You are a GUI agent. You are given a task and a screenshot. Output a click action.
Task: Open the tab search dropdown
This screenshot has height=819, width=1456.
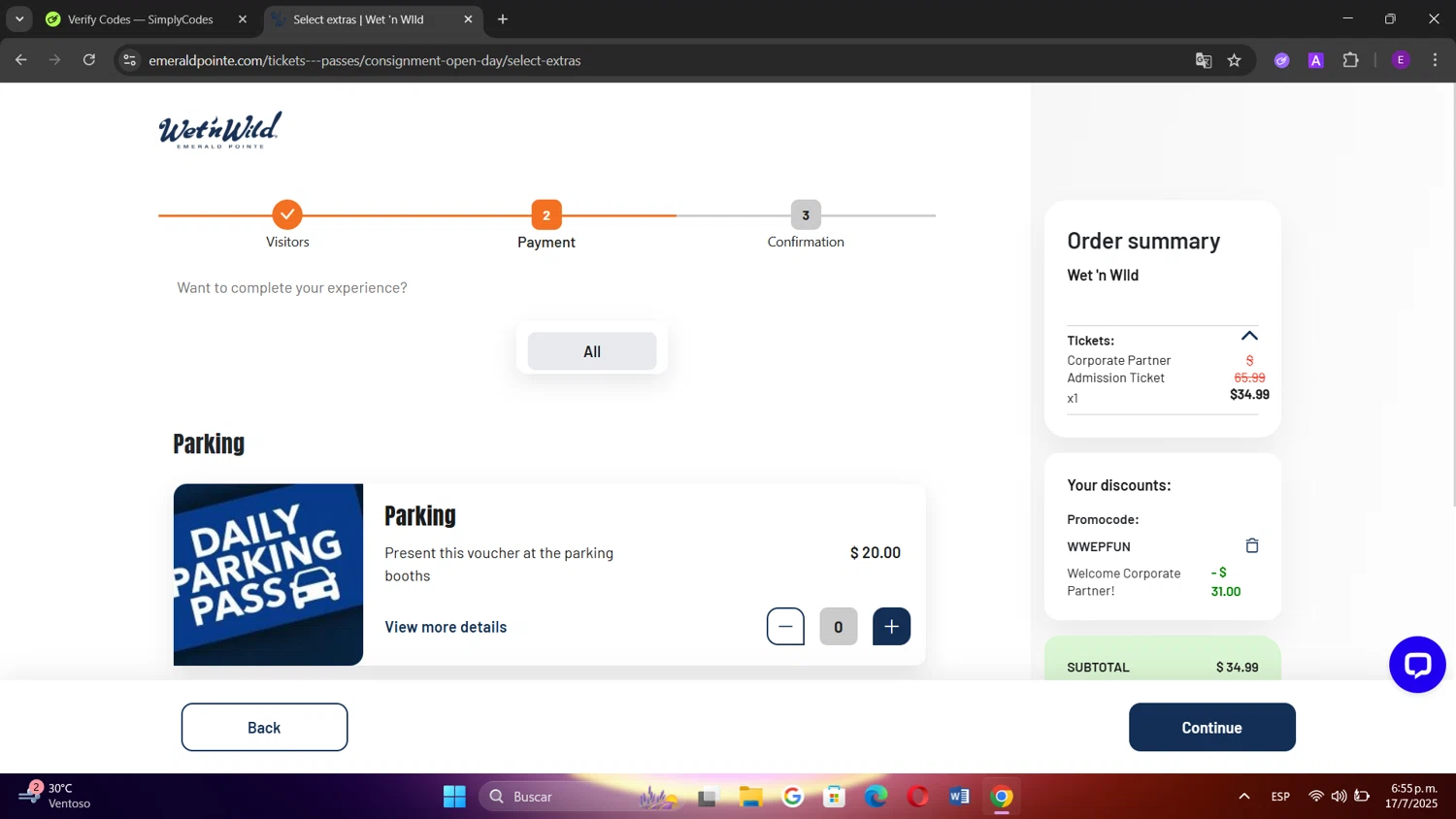(x=19, y=19)
